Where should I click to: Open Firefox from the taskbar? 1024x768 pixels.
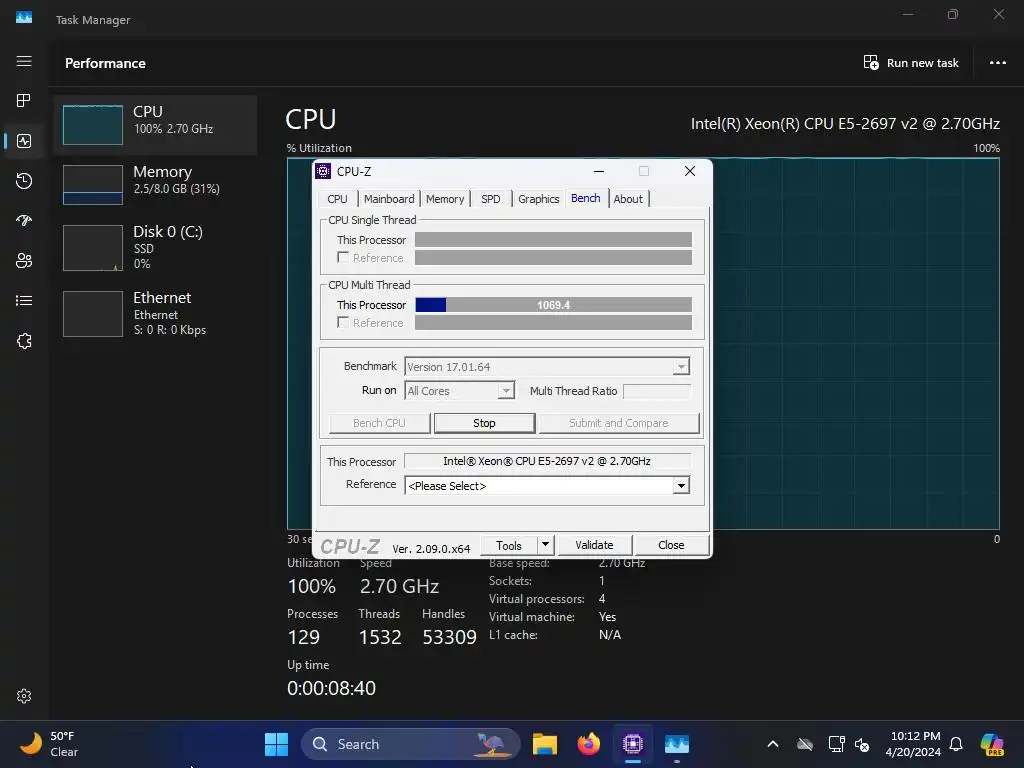pos(588,744)
